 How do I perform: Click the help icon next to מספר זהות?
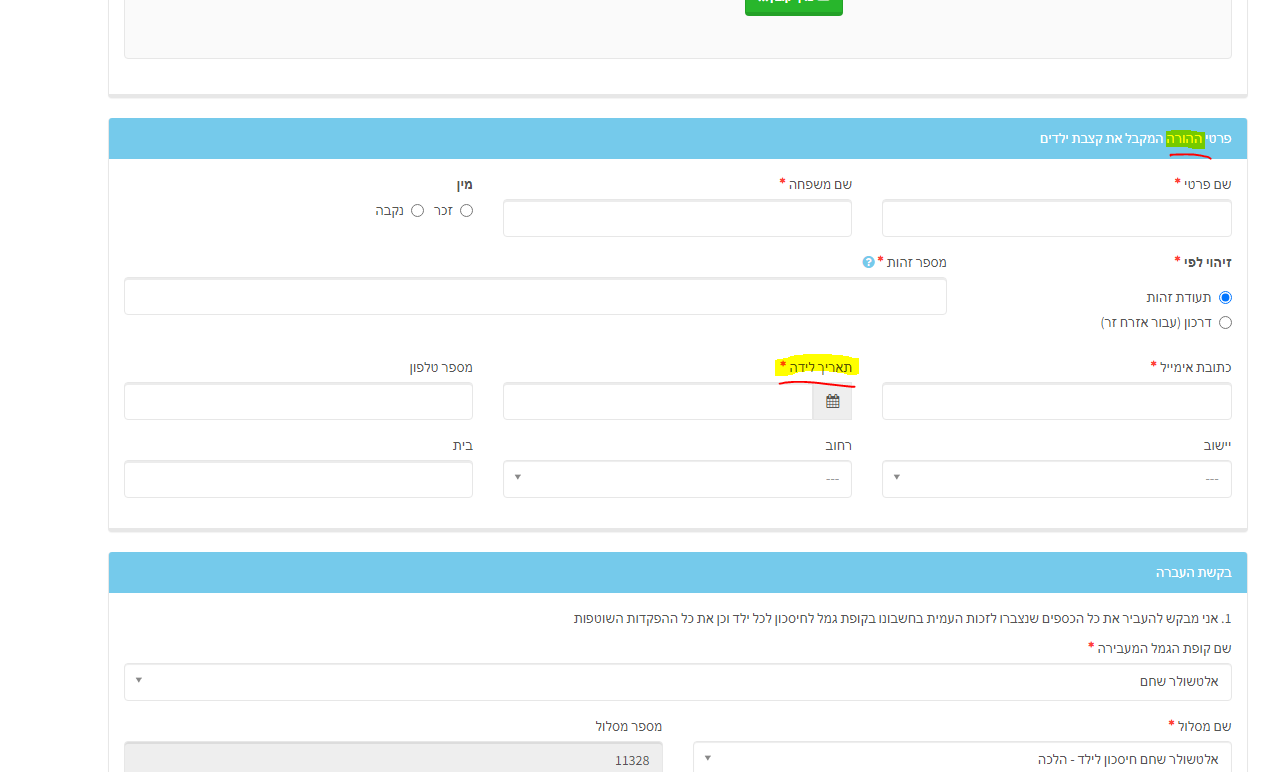[868, 262]
